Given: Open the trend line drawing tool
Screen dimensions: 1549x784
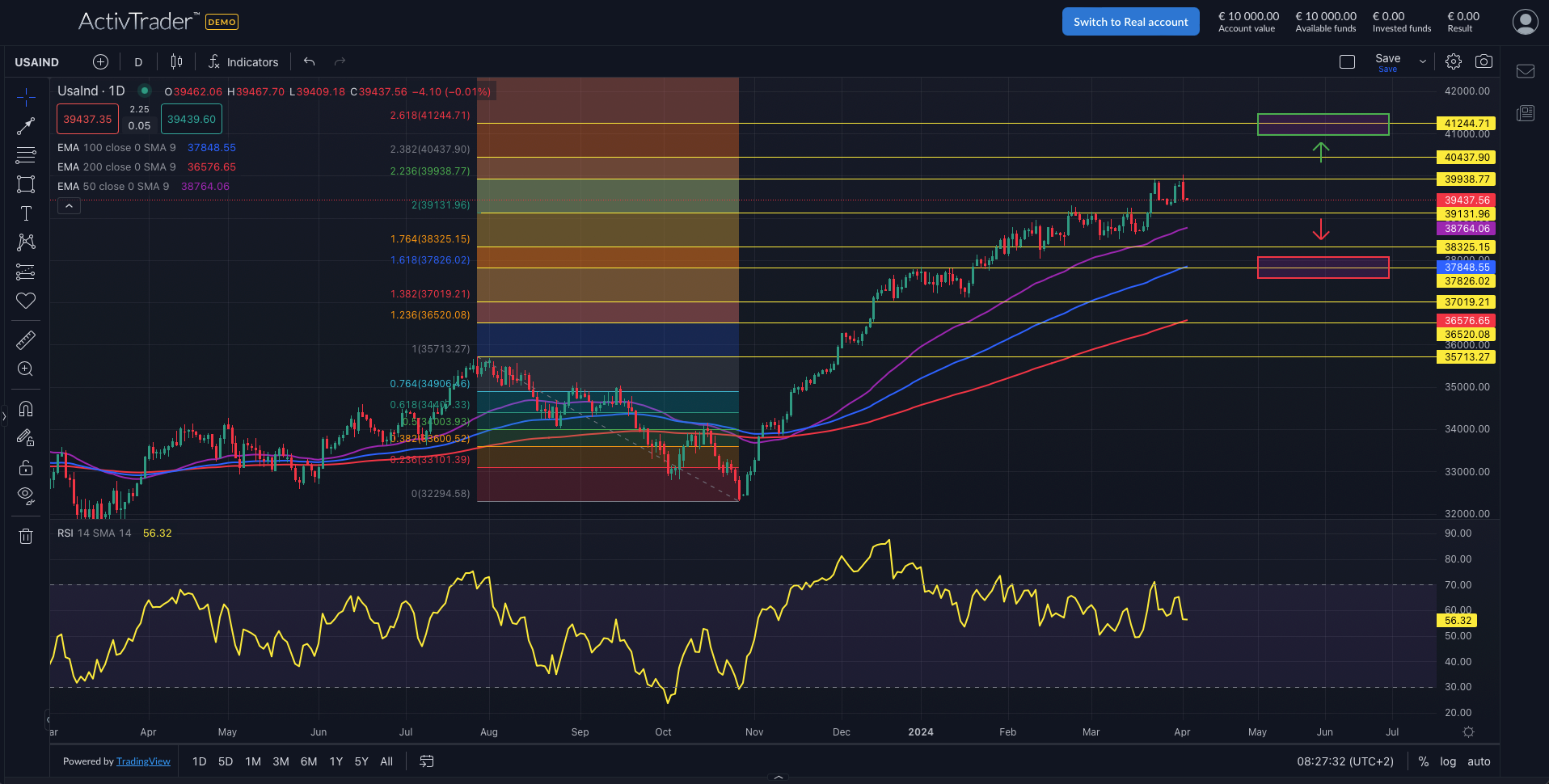Looking at the screenshot, I should pos(26,125).
